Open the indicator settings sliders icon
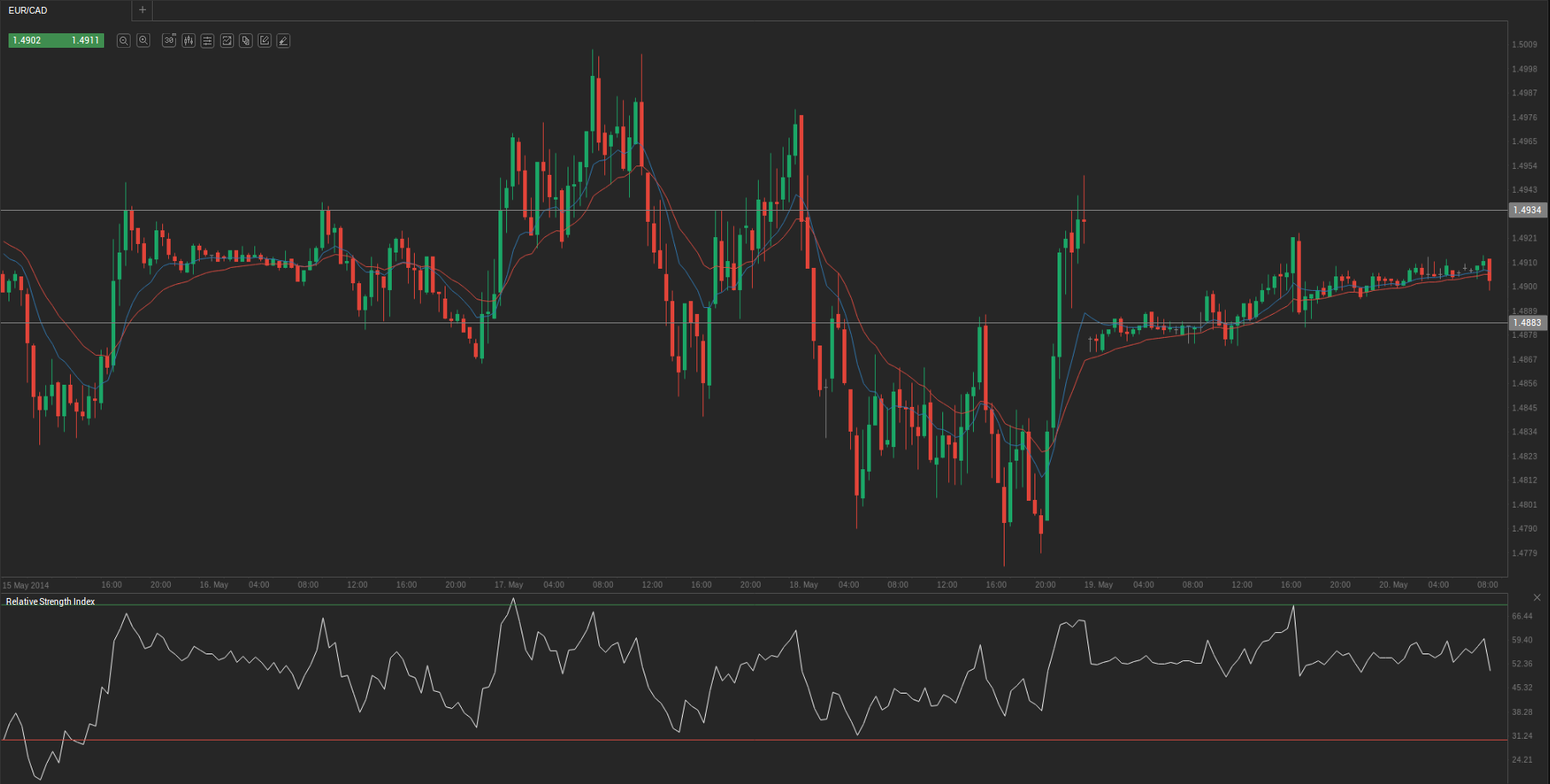 click(x=207, y=41)
